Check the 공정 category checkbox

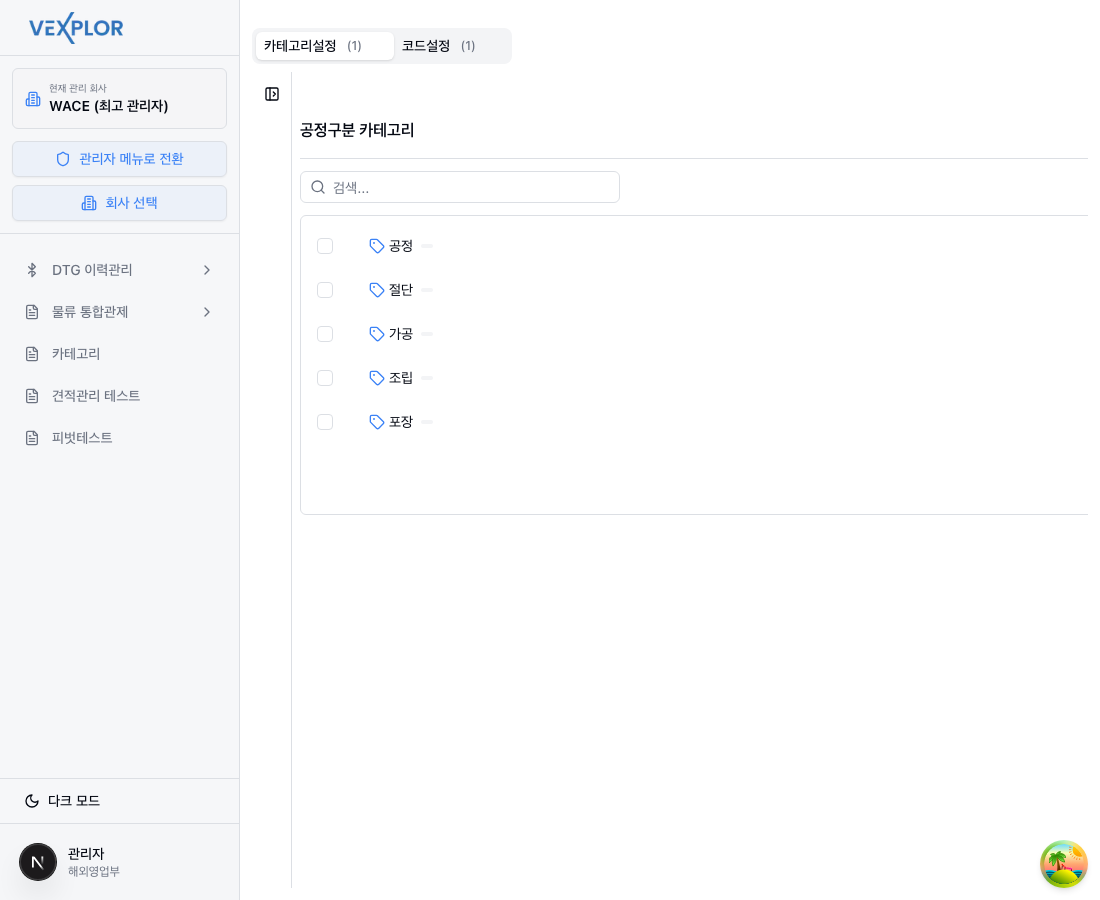tap(325, 246)
